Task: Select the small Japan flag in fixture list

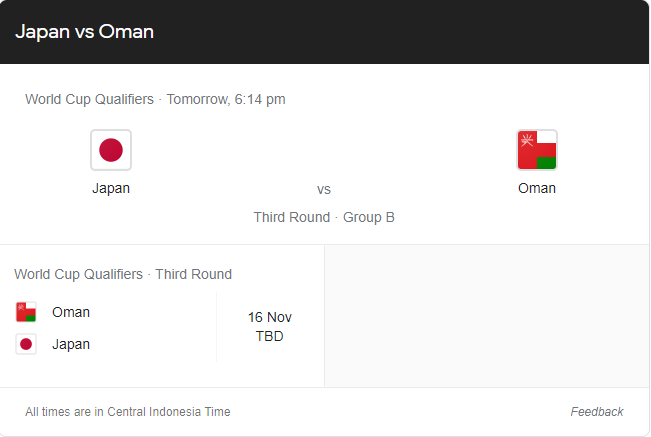Action: pos(26,344)
